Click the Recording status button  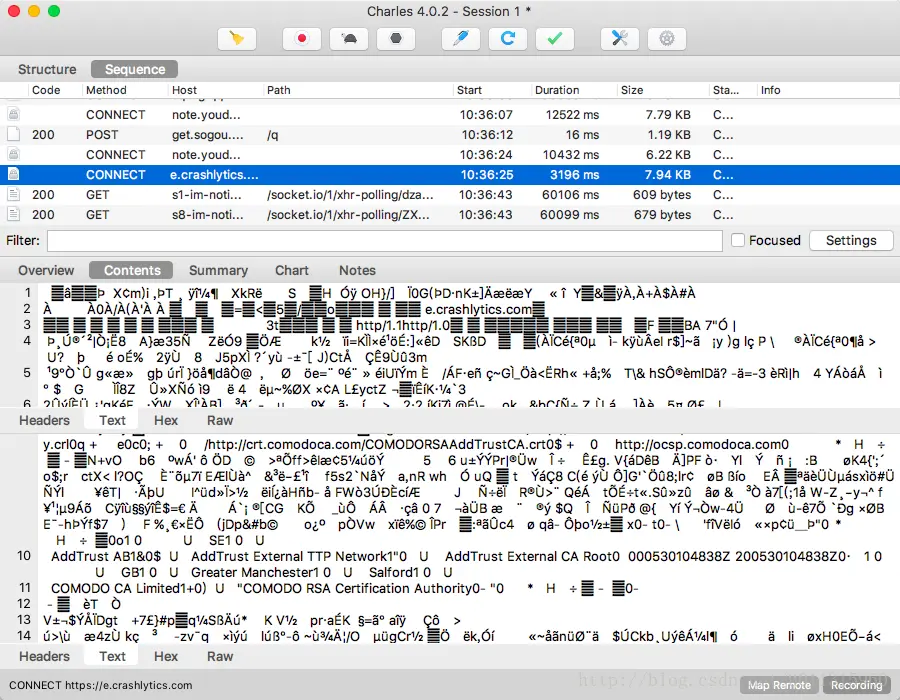point(856,685)
